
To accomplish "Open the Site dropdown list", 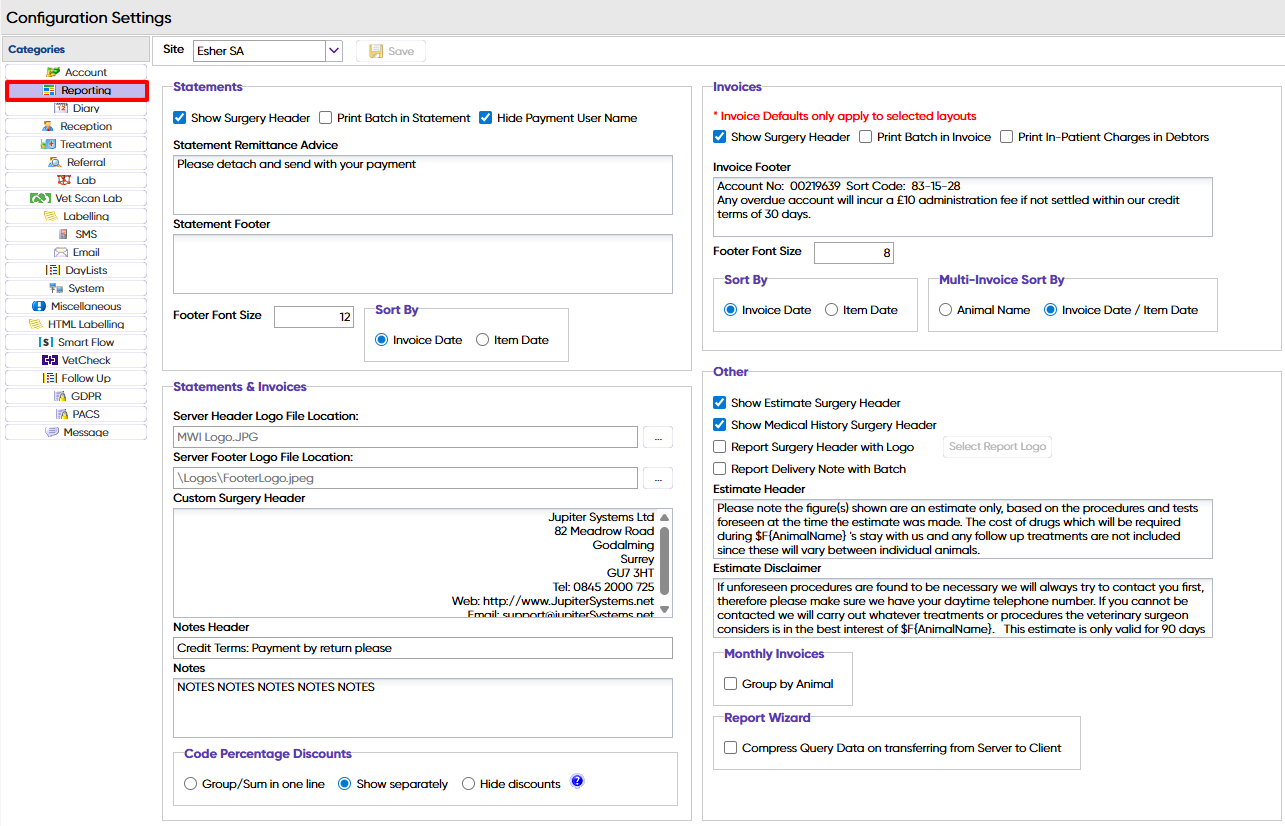I will coord(334,50).
